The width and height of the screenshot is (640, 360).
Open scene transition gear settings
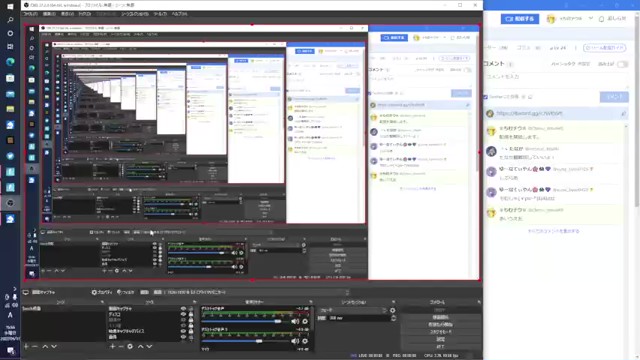point(392,310)
